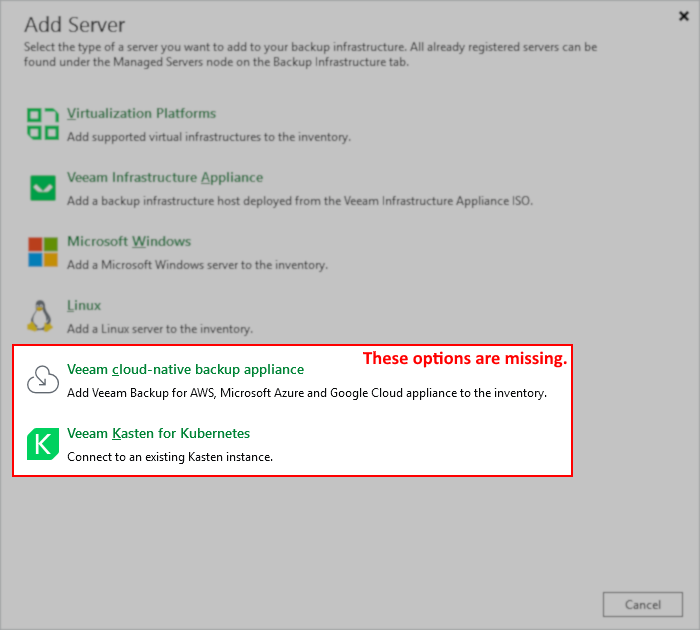The width and height of the screenshot is (700, 630).
Task: Click the Kasten K logo icon
Action: 43,444
